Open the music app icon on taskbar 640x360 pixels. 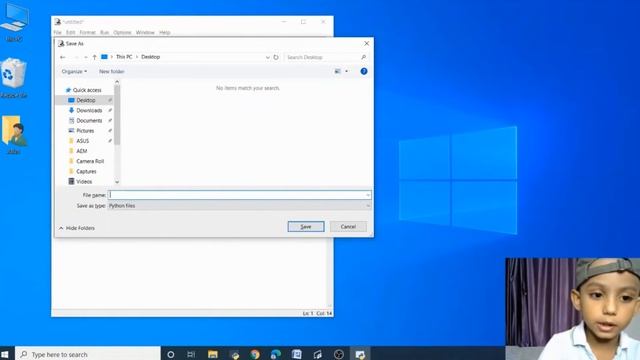(318, 354)
